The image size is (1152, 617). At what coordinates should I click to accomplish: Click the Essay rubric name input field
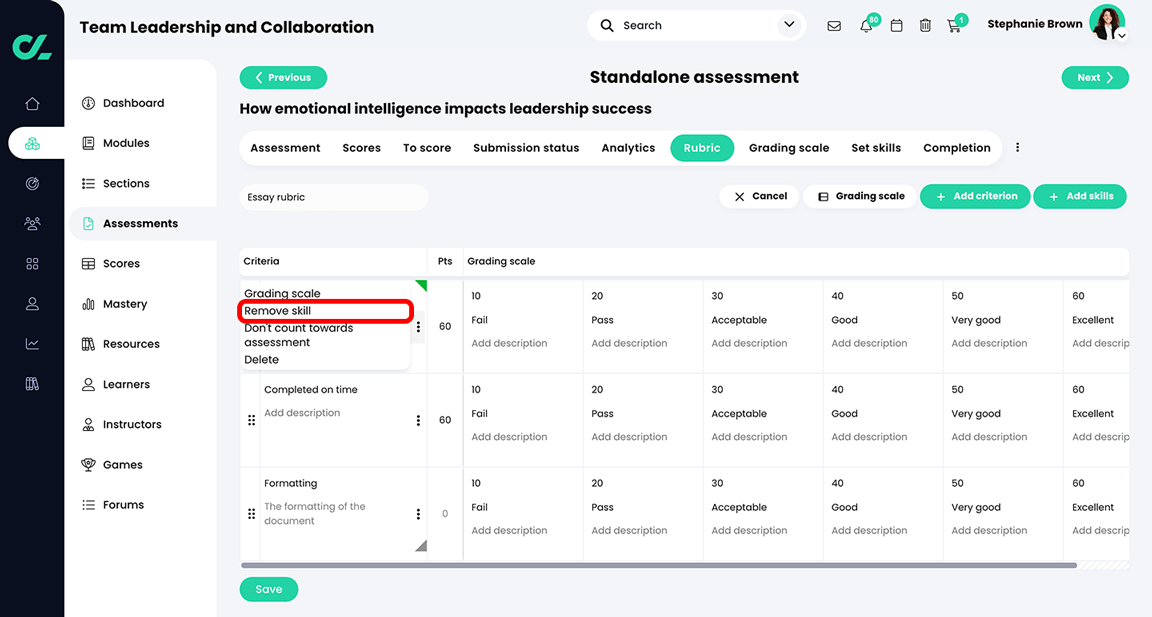[x=334, y=198]
